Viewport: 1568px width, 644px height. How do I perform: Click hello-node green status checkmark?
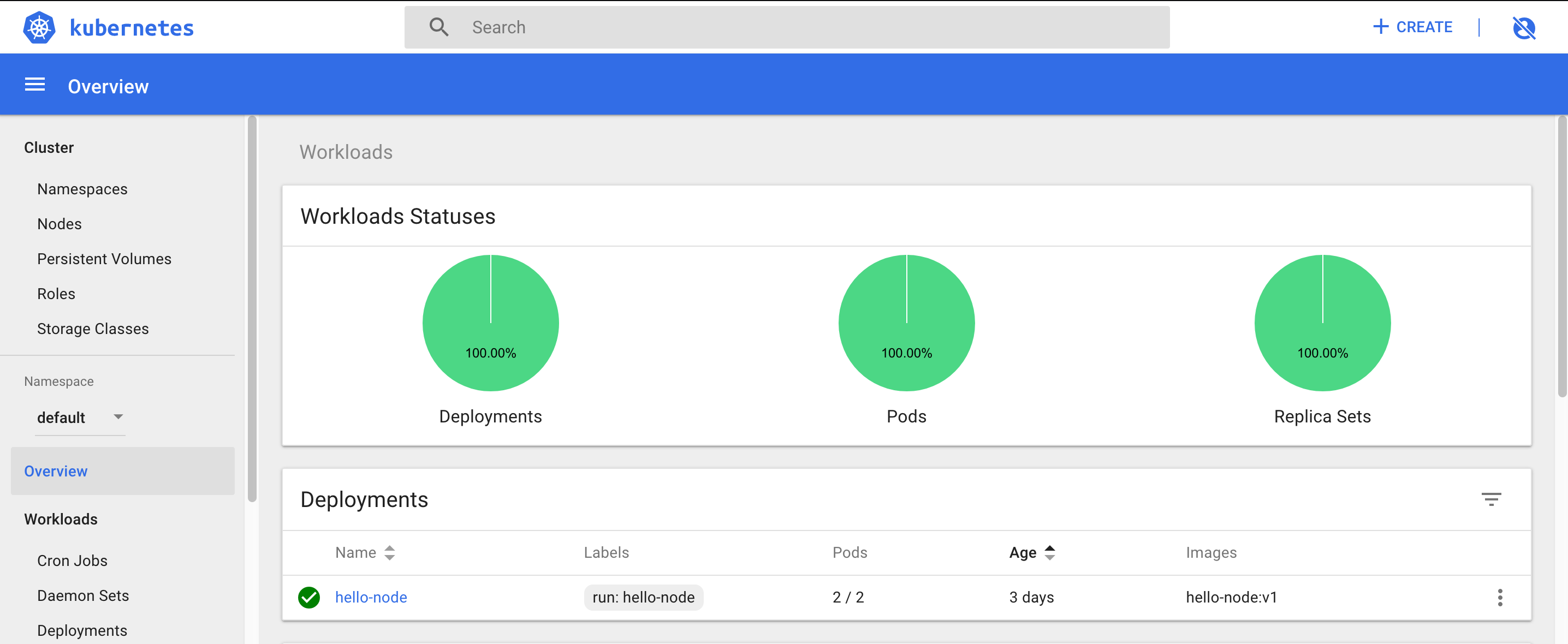[308, 597]
